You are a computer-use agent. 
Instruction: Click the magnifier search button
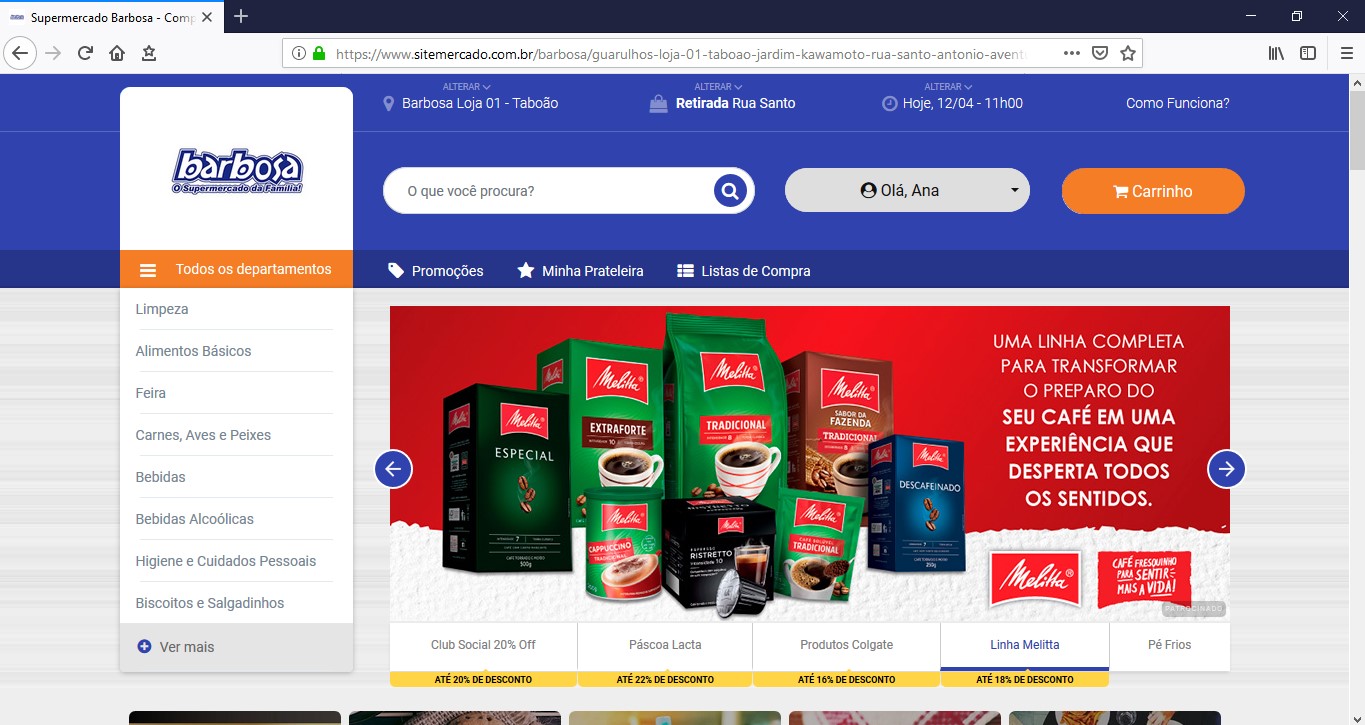pos(730,190)
